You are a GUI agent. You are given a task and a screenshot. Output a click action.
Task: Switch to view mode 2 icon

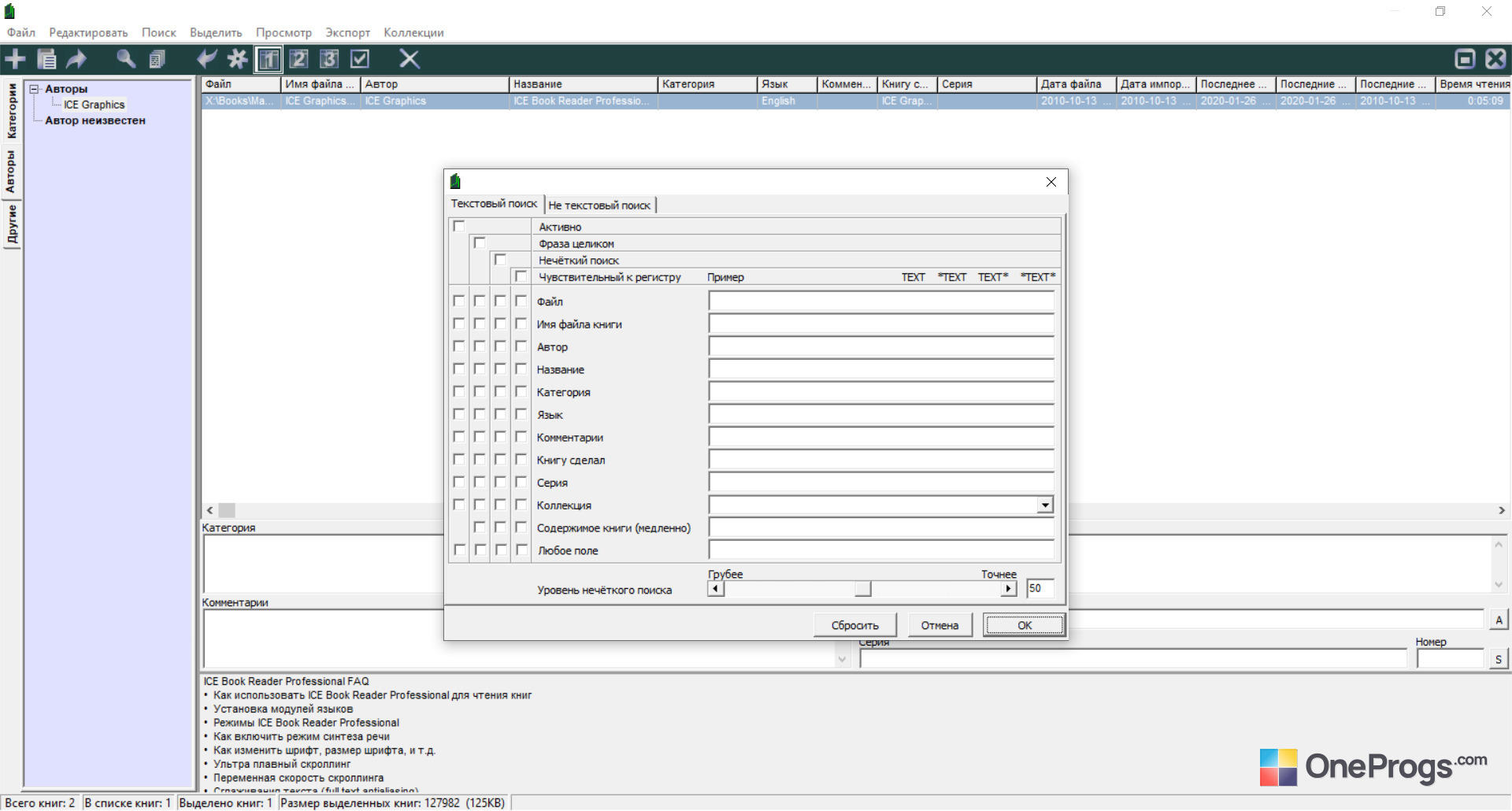pos(298,59)
